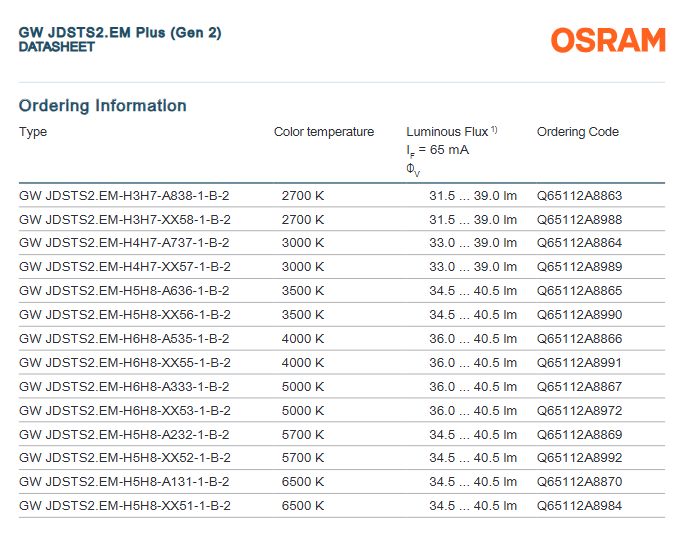Select type GW JDSTS2.EM-H5H8-A232-1-B-2
This screenshot has height=537, width=681.
(124, 434)
